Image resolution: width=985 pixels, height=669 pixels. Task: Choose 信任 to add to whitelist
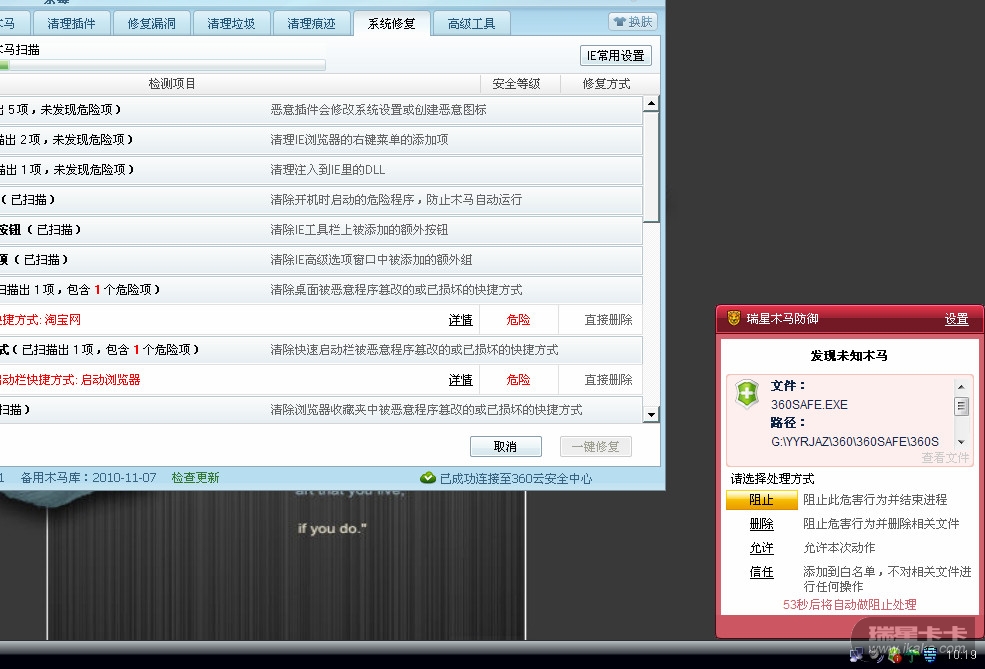(x=761, y=572)
